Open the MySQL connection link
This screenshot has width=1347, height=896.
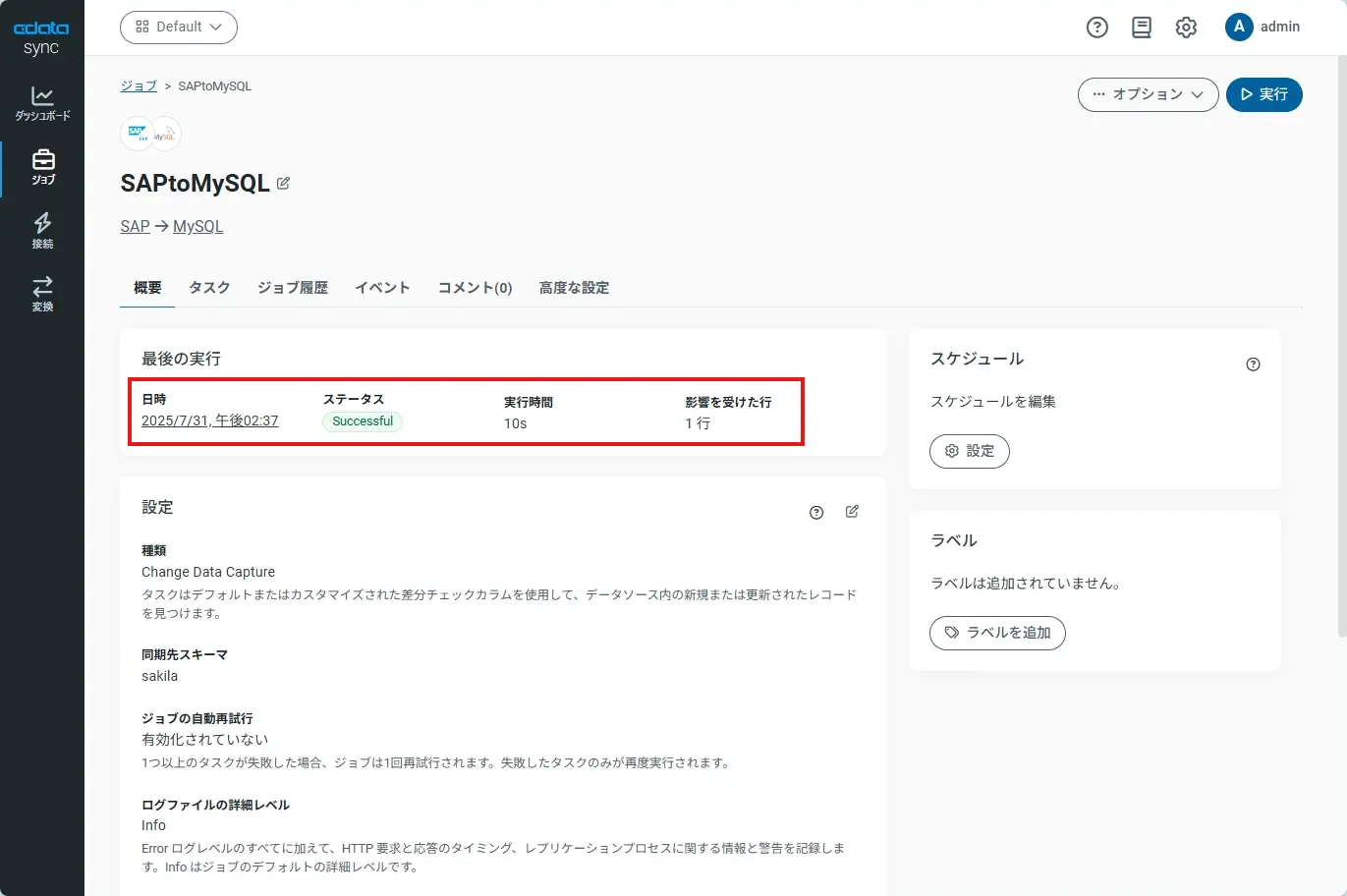tap(198, 226)
